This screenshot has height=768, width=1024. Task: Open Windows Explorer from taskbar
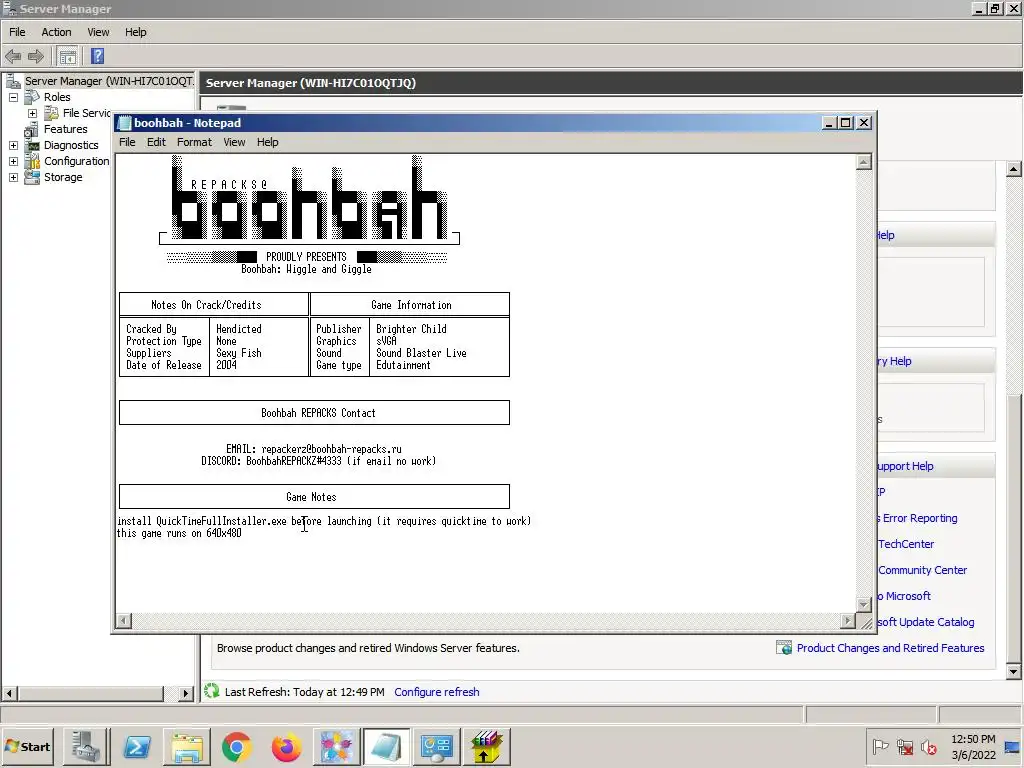click(x=187, y=747)
